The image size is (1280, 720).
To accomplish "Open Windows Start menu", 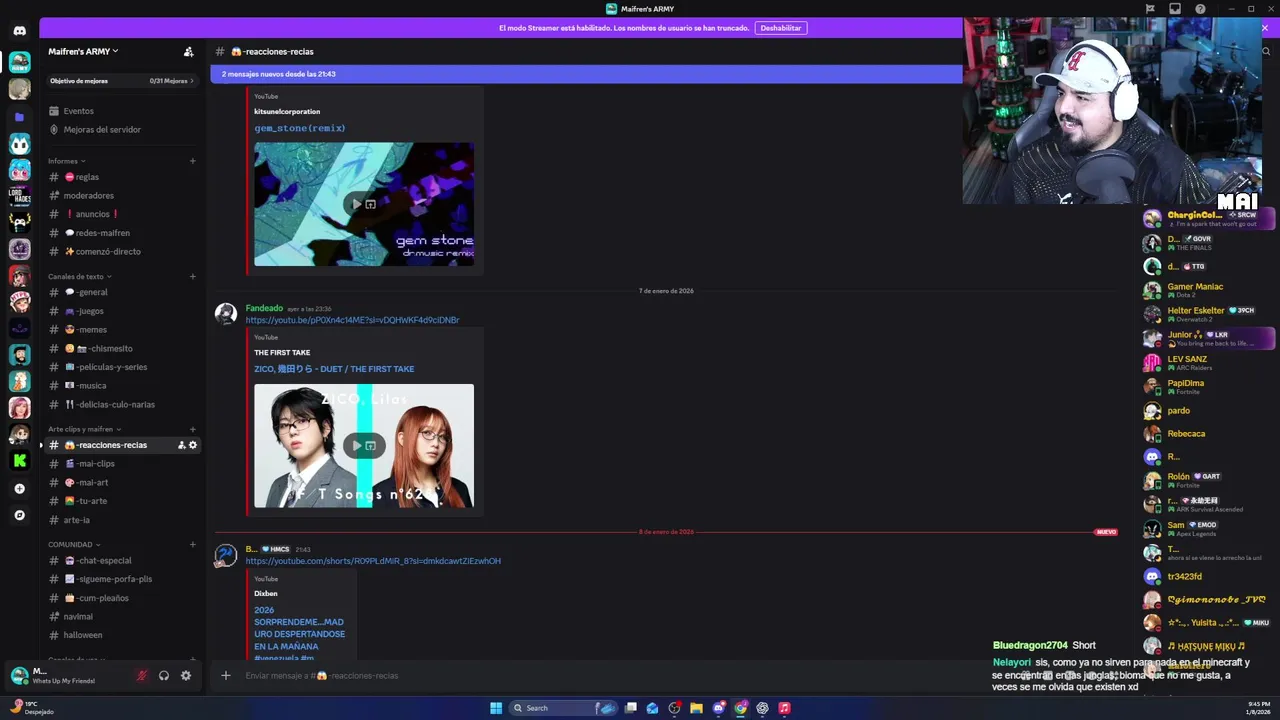I will point(496,708).
